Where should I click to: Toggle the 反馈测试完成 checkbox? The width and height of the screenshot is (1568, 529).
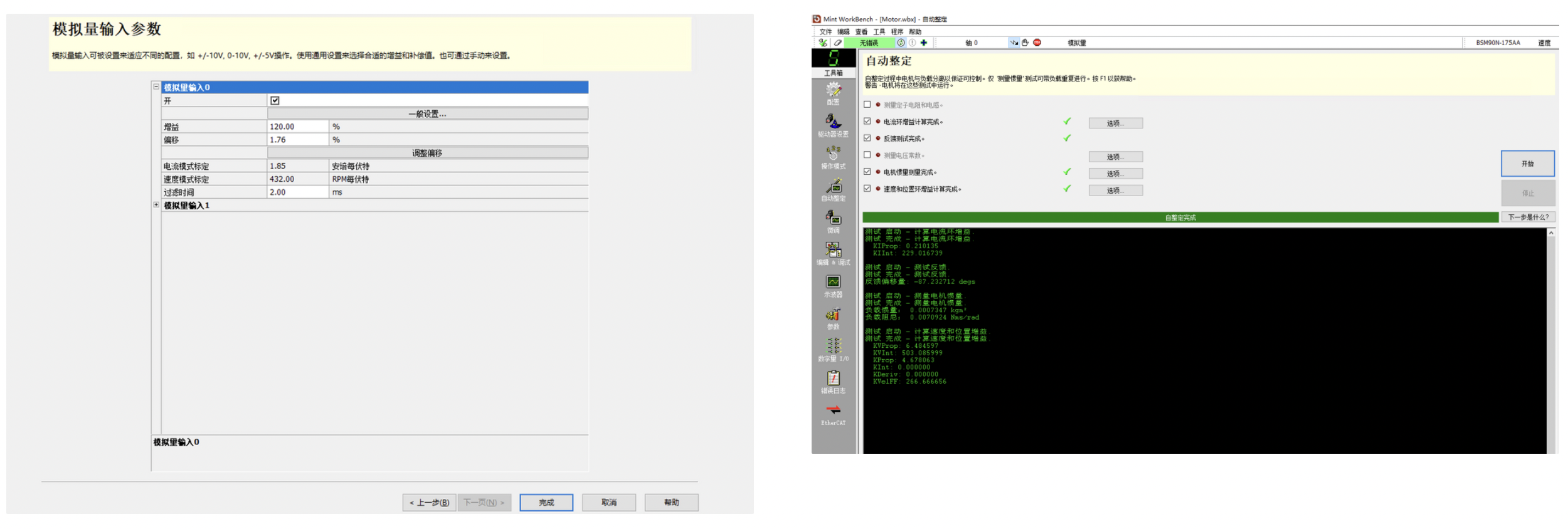[x=867, y=138]
